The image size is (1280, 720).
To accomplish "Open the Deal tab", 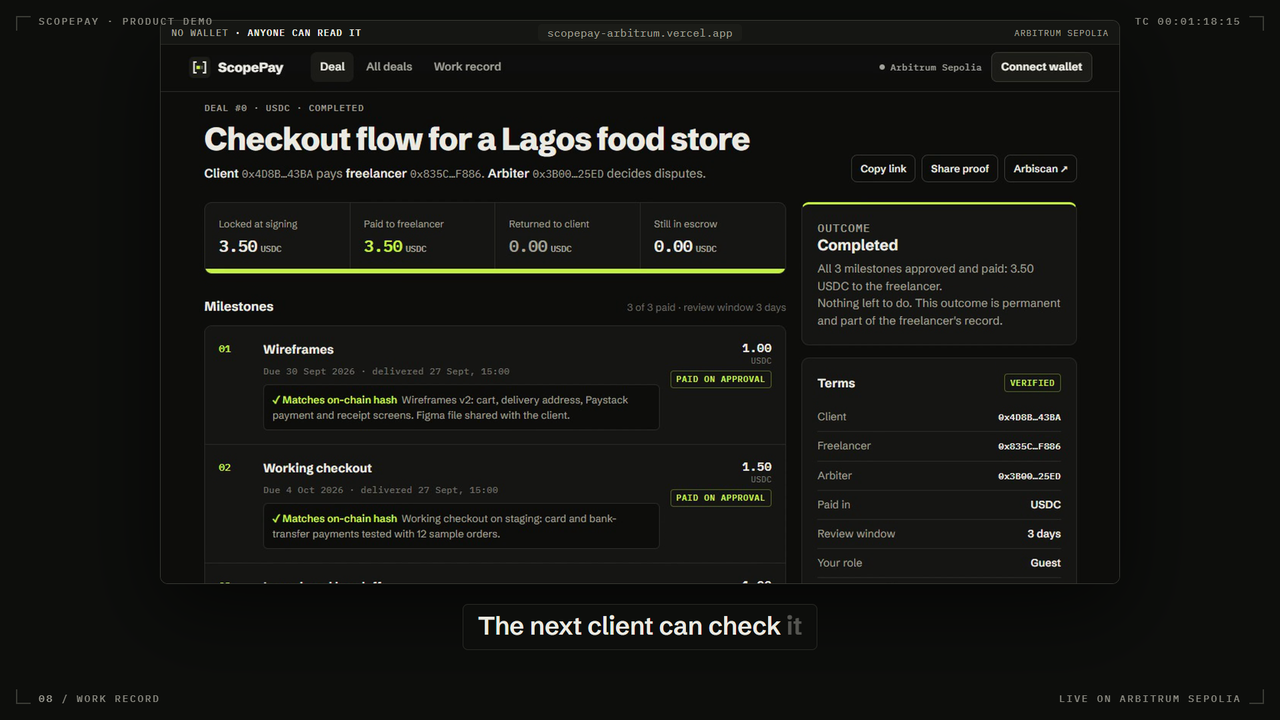I will coord(332,67).
